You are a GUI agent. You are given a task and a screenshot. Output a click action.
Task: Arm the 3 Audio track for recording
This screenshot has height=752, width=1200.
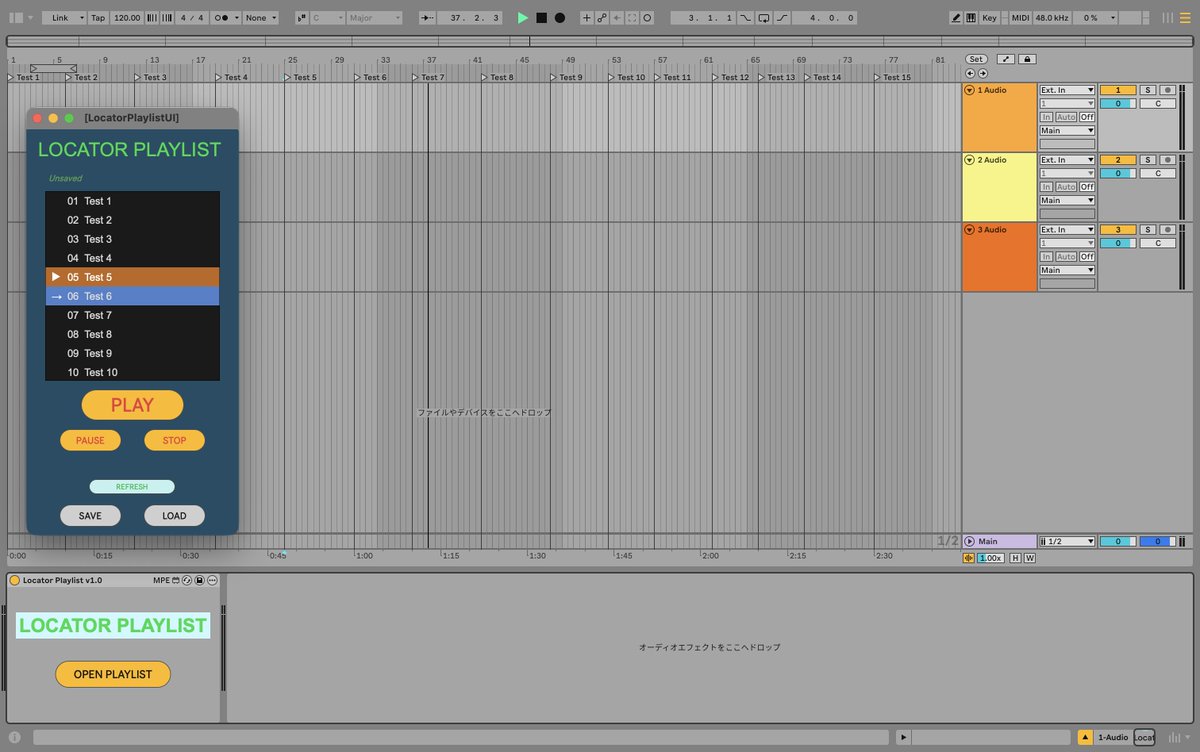1167,230
